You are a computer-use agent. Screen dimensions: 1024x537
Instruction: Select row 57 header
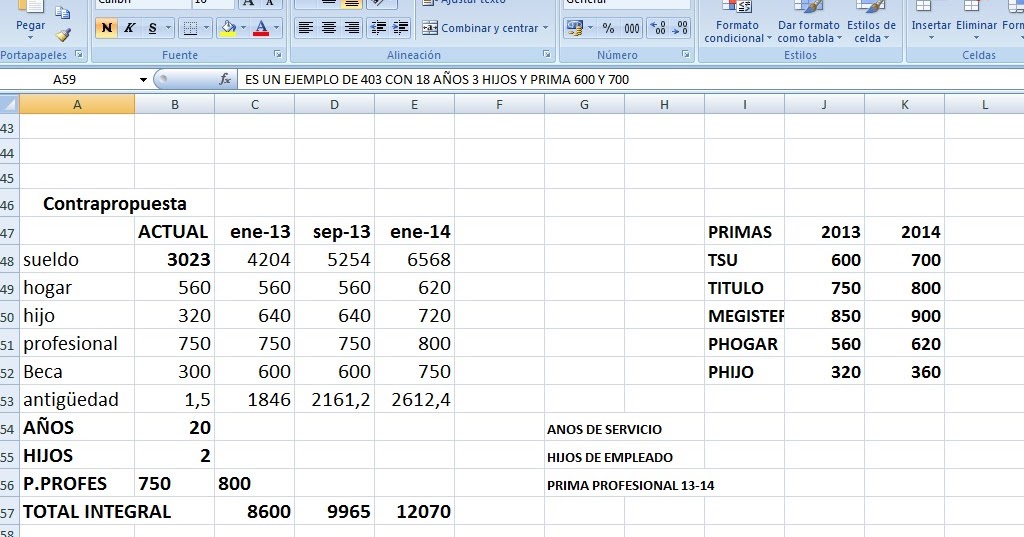[8, 512]
